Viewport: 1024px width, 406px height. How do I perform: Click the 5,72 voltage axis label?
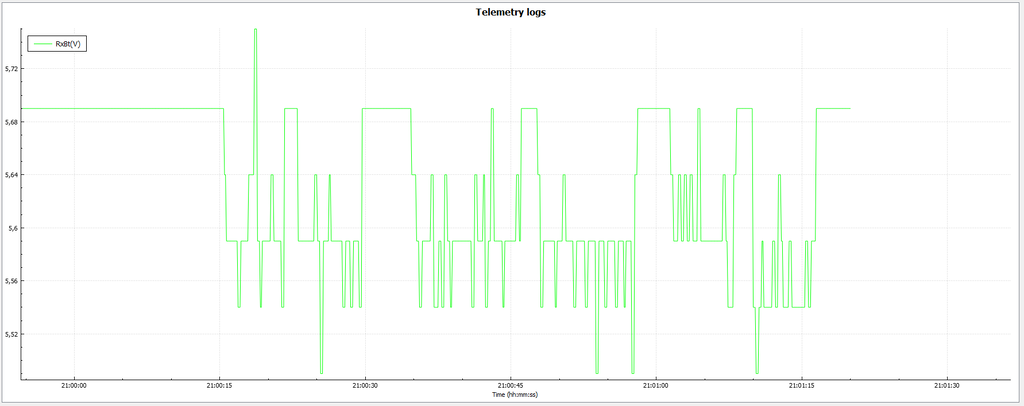click(x=12, y=69)
